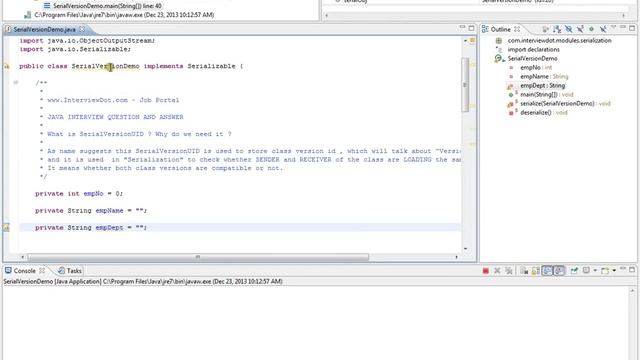Toggle show console on standard output change

(547, 271)
